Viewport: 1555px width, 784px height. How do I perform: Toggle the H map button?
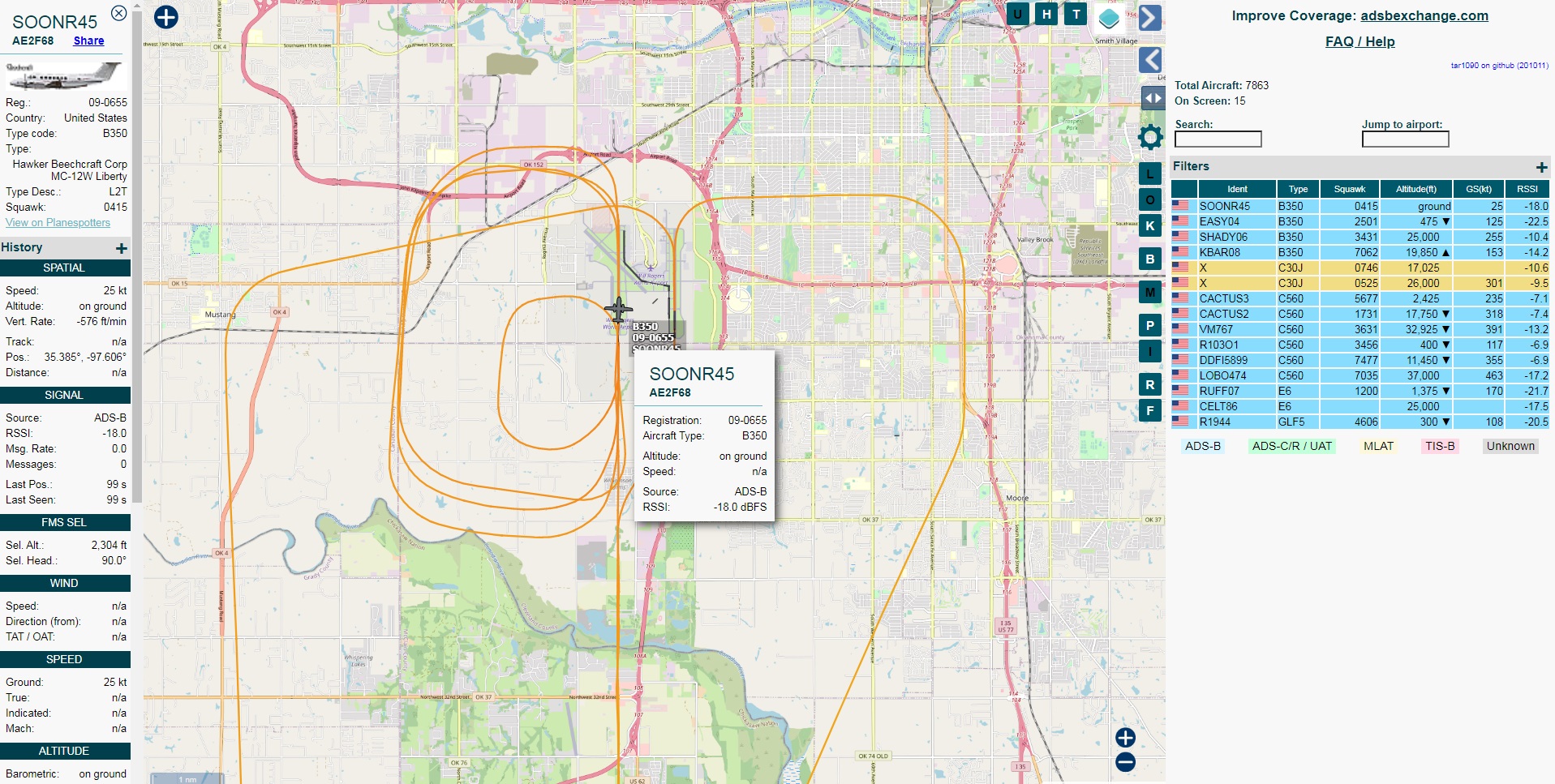pos(1046,14)
